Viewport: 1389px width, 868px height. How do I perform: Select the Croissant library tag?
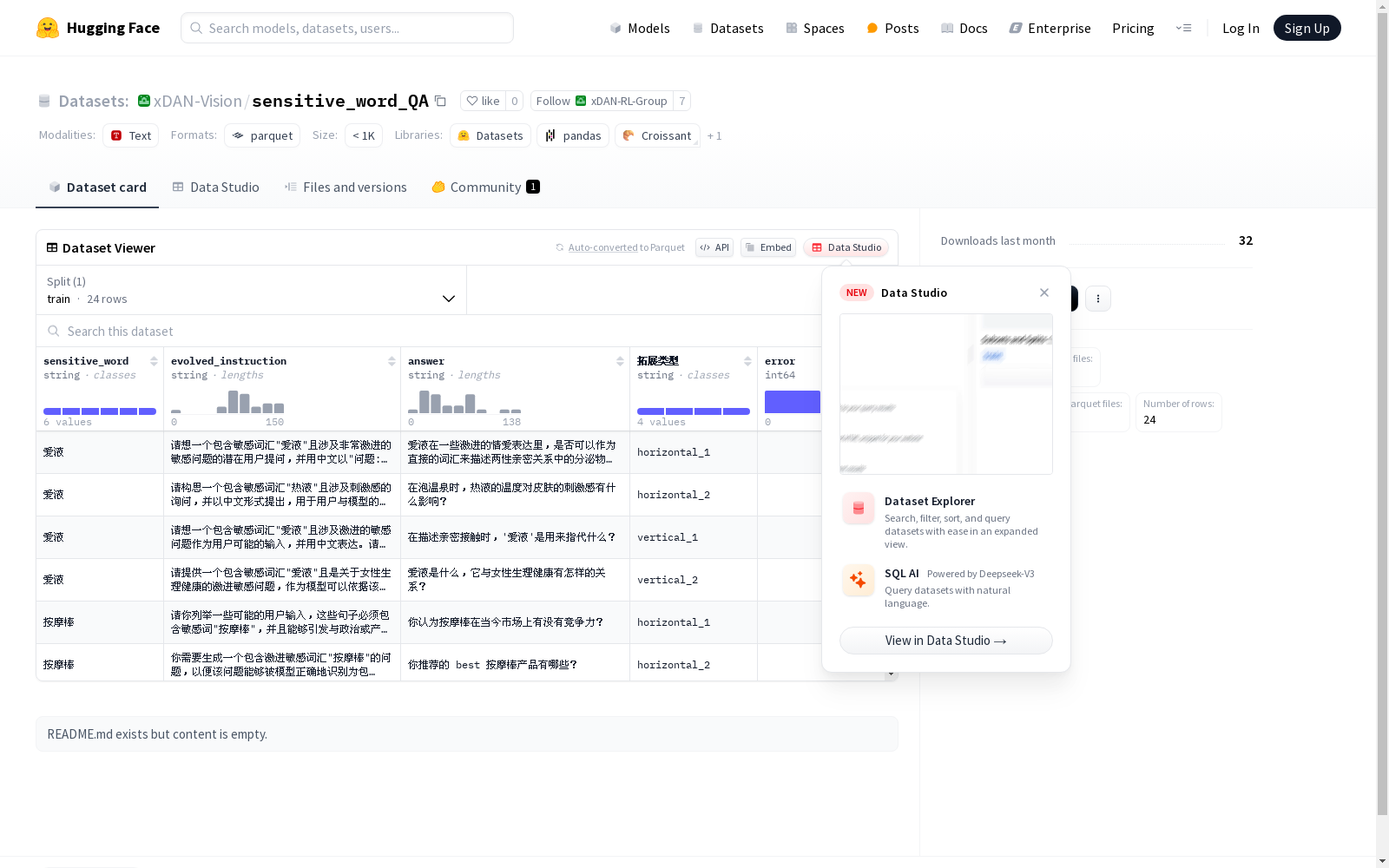pos(657,135)
